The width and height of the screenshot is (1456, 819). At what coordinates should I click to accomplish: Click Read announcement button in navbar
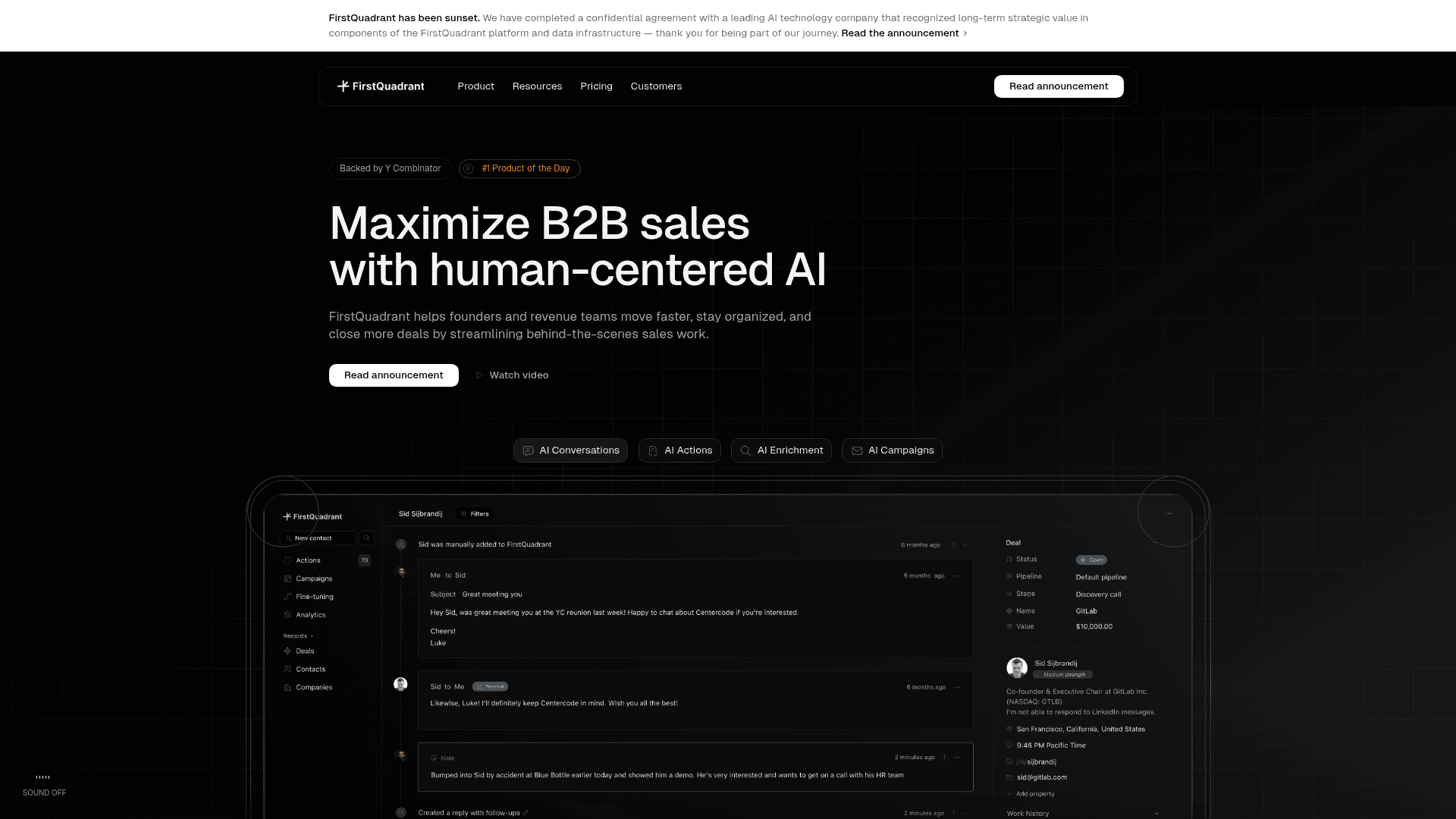click(x=1059, y=86)
